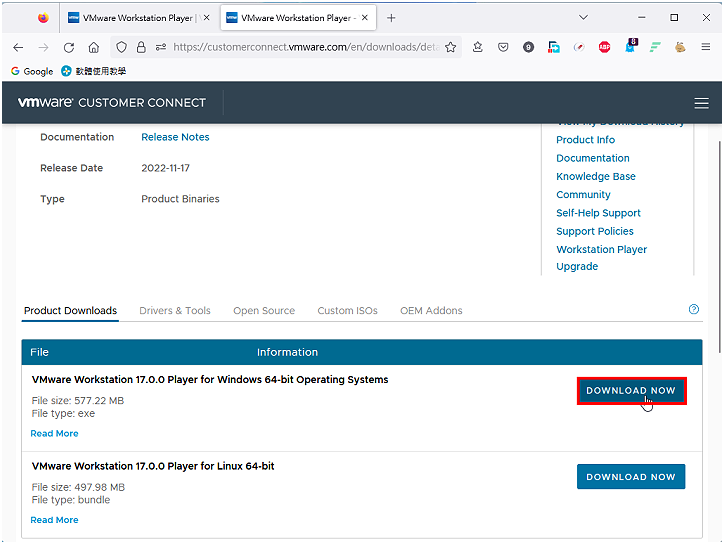Click the File type: bundle text
The image size is (724, 544).
coord(71,500)
